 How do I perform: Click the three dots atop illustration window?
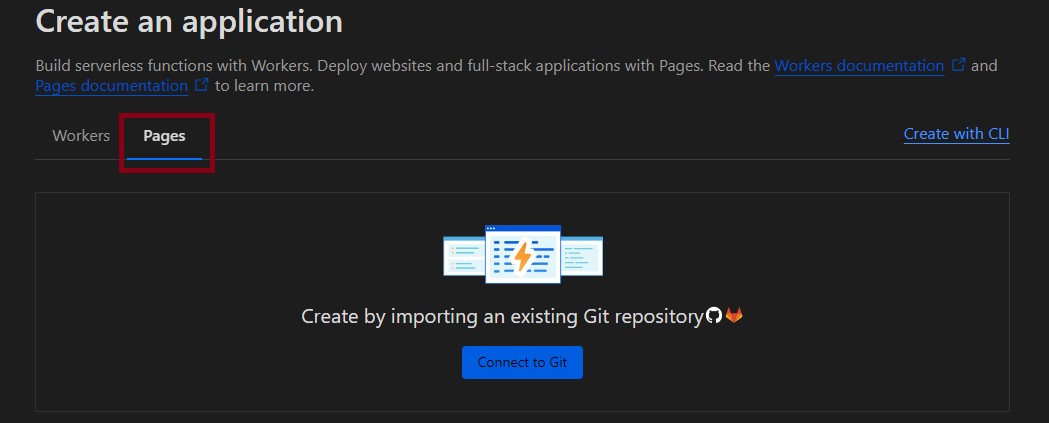tap(491, 229)
